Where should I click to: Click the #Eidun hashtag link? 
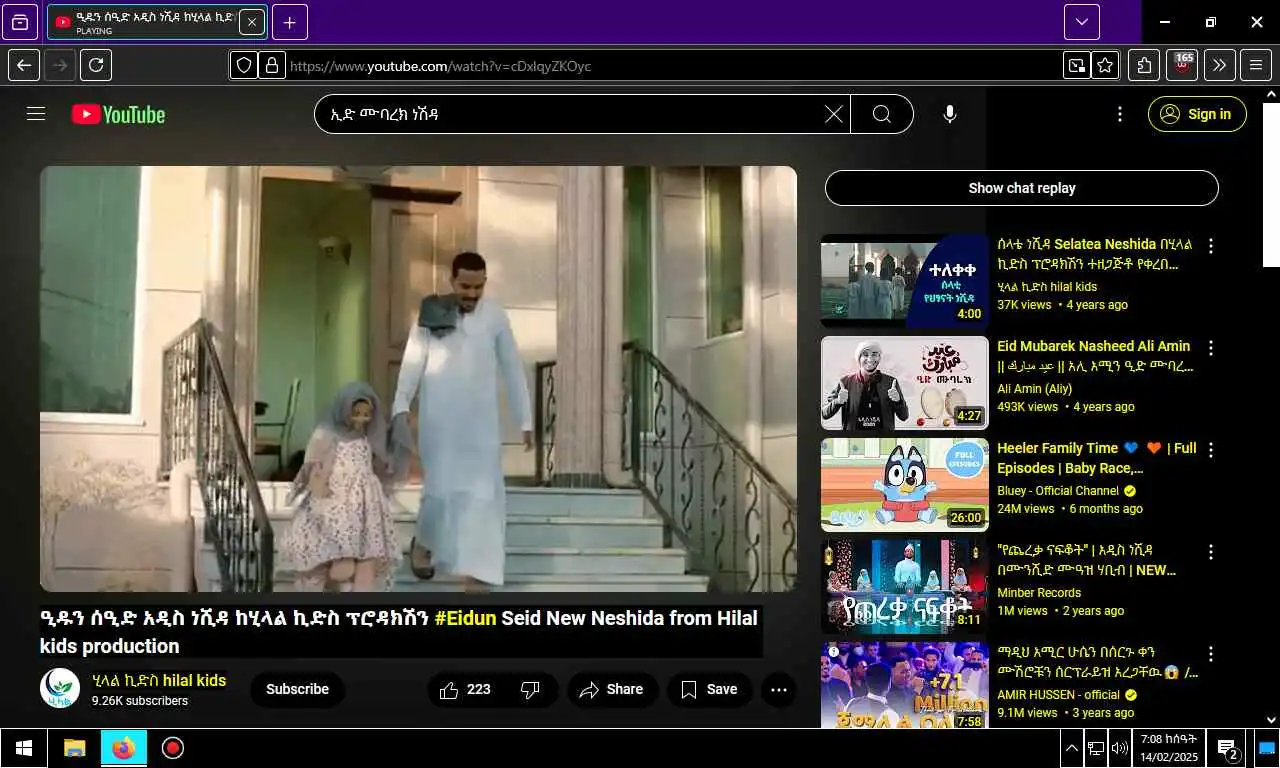(x=465, y=618)
